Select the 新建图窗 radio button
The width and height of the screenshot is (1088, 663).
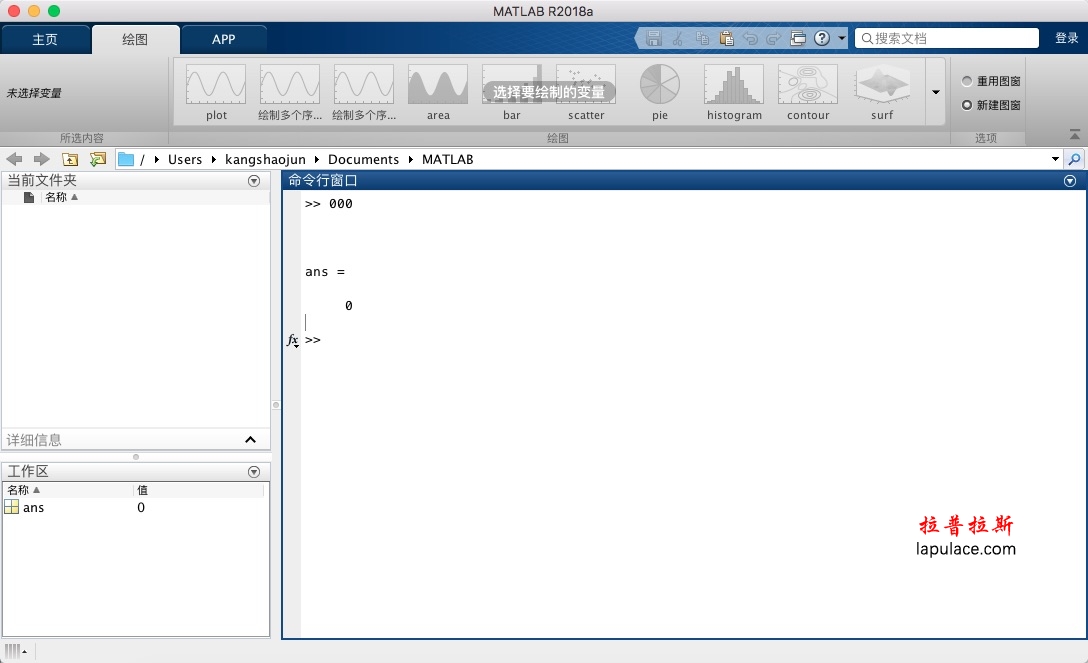(967, 105)
